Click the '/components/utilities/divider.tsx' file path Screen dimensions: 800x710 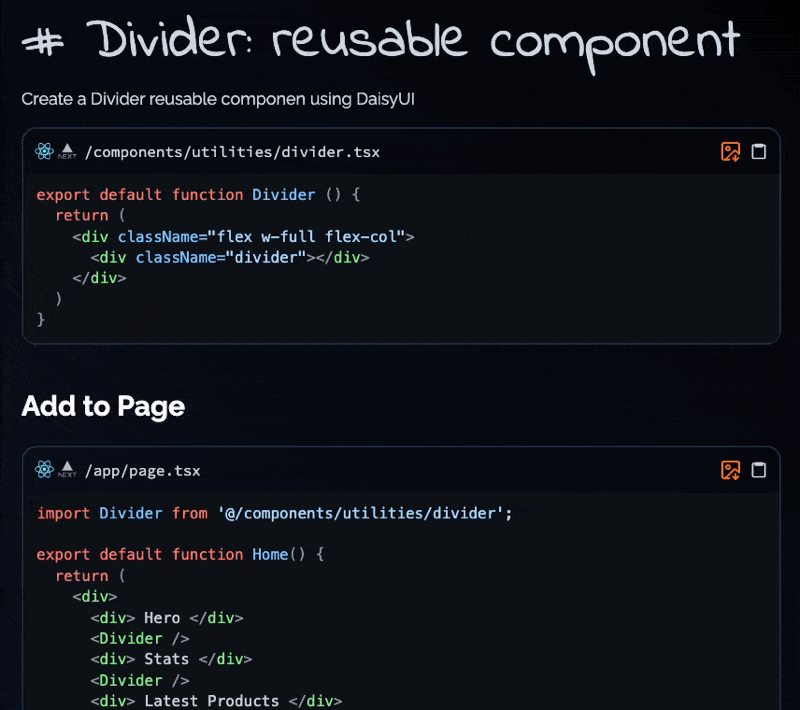(232, 152)
